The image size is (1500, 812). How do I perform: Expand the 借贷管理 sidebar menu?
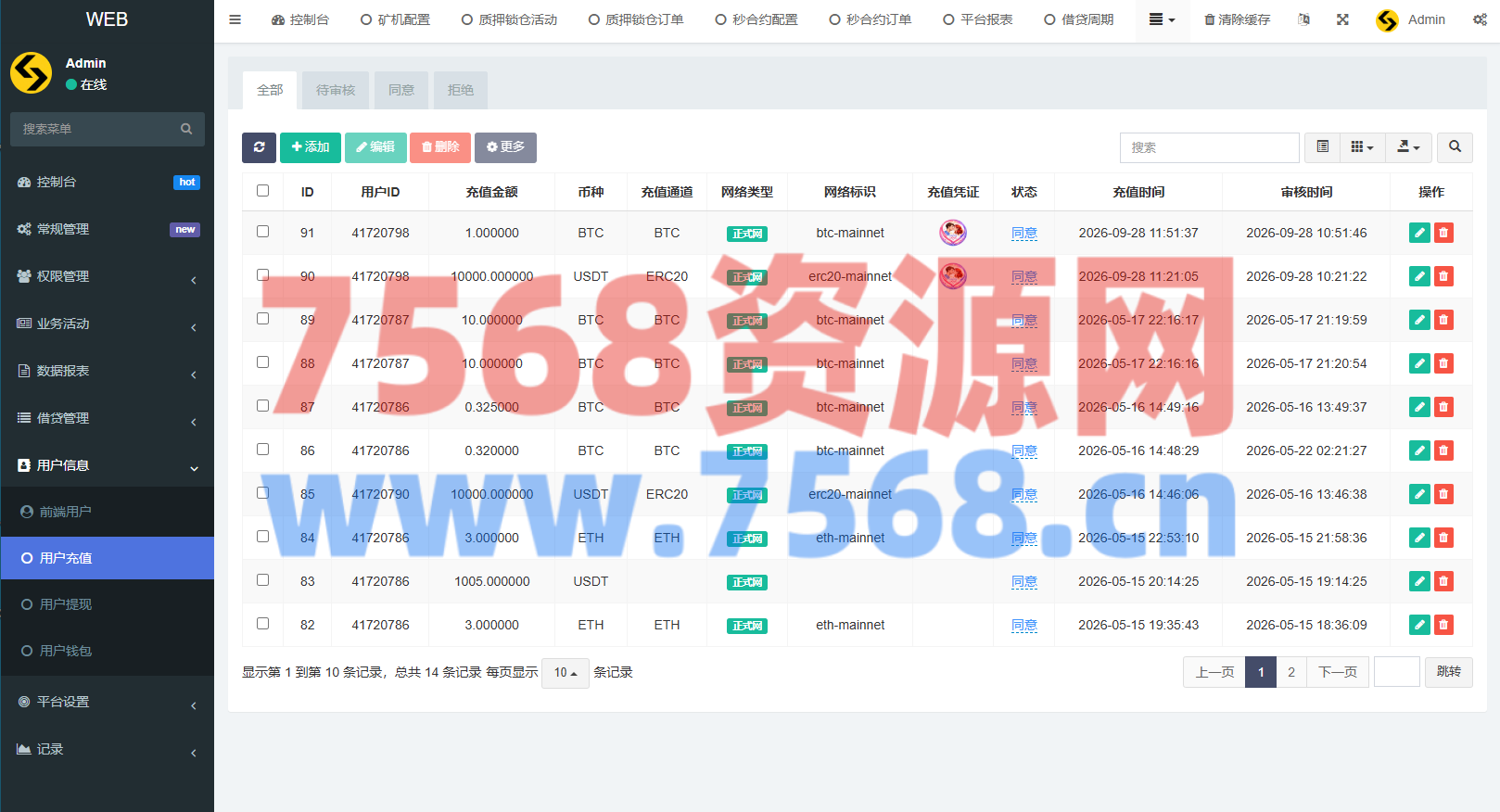point(108,418)
